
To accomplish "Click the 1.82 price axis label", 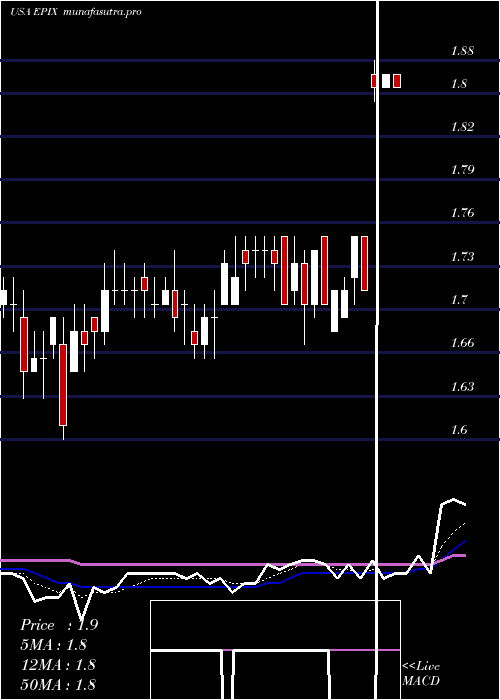I will pos(462,127).
